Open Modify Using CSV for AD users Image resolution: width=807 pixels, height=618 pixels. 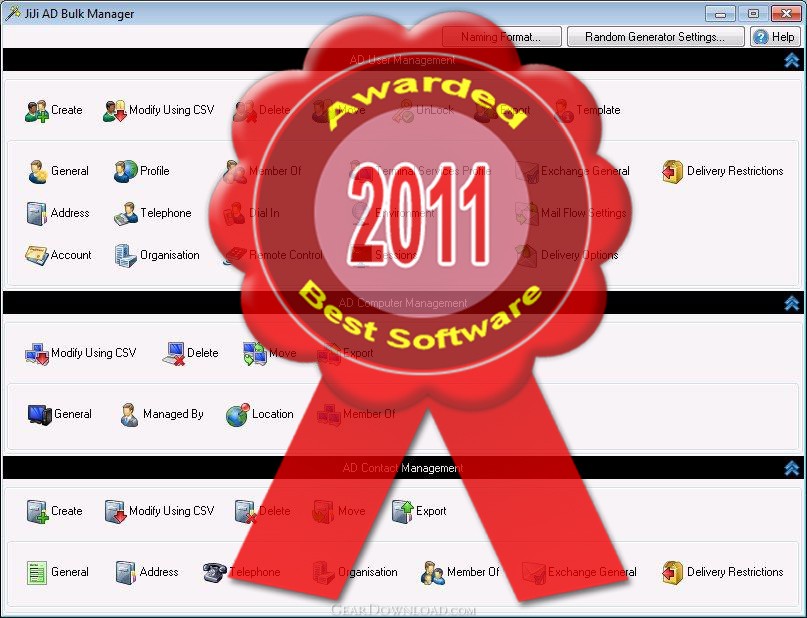tap(114, 111)
